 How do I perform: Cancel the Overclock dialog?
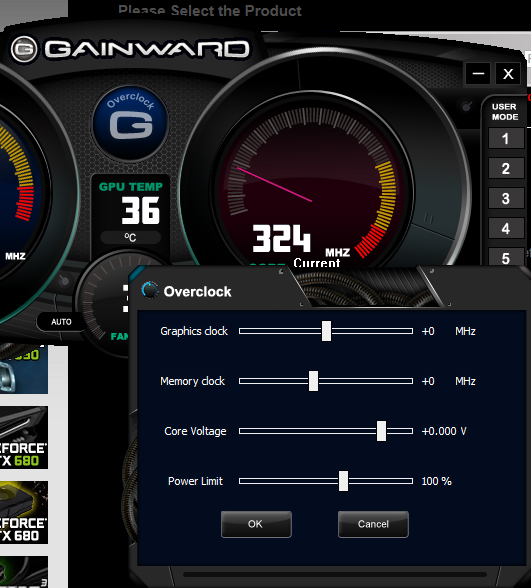(x=373, y=524)
